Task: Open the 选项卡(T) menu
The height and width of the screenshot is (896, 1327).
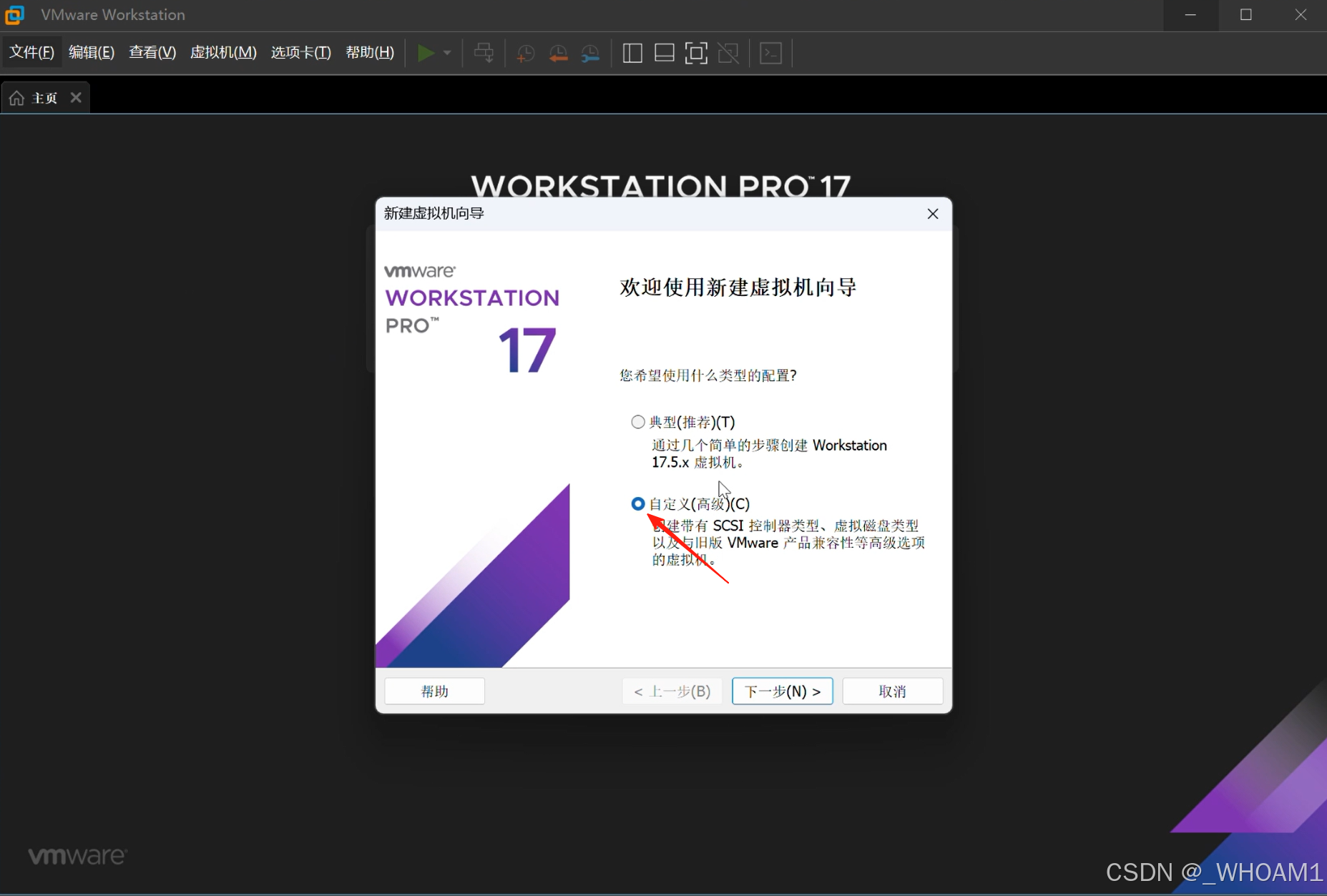Action: tap(301, 52)
